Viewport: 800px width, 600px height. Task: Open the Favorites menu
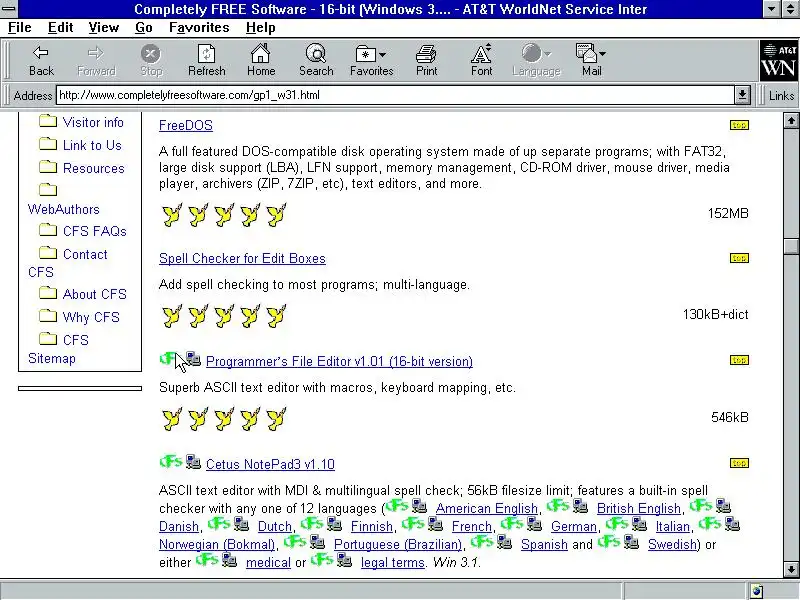point(199,28)
